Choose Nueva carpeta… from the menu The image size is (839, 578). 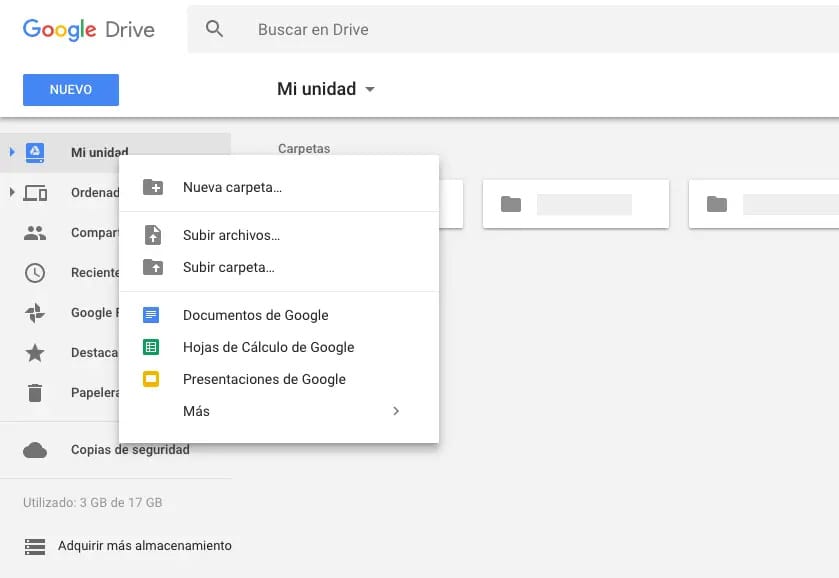(279, 187)
